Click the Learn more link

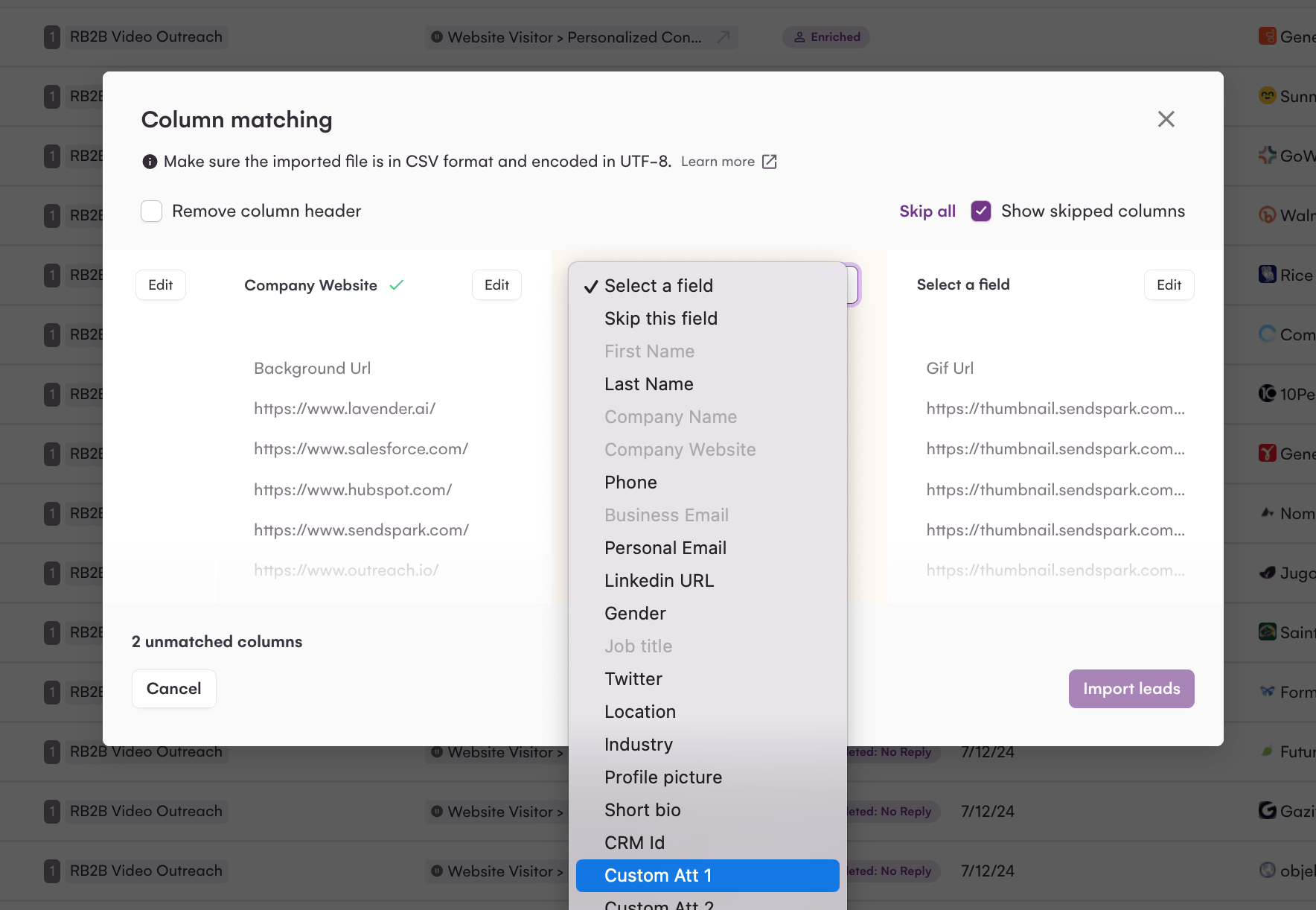click(x=718, y=162)
